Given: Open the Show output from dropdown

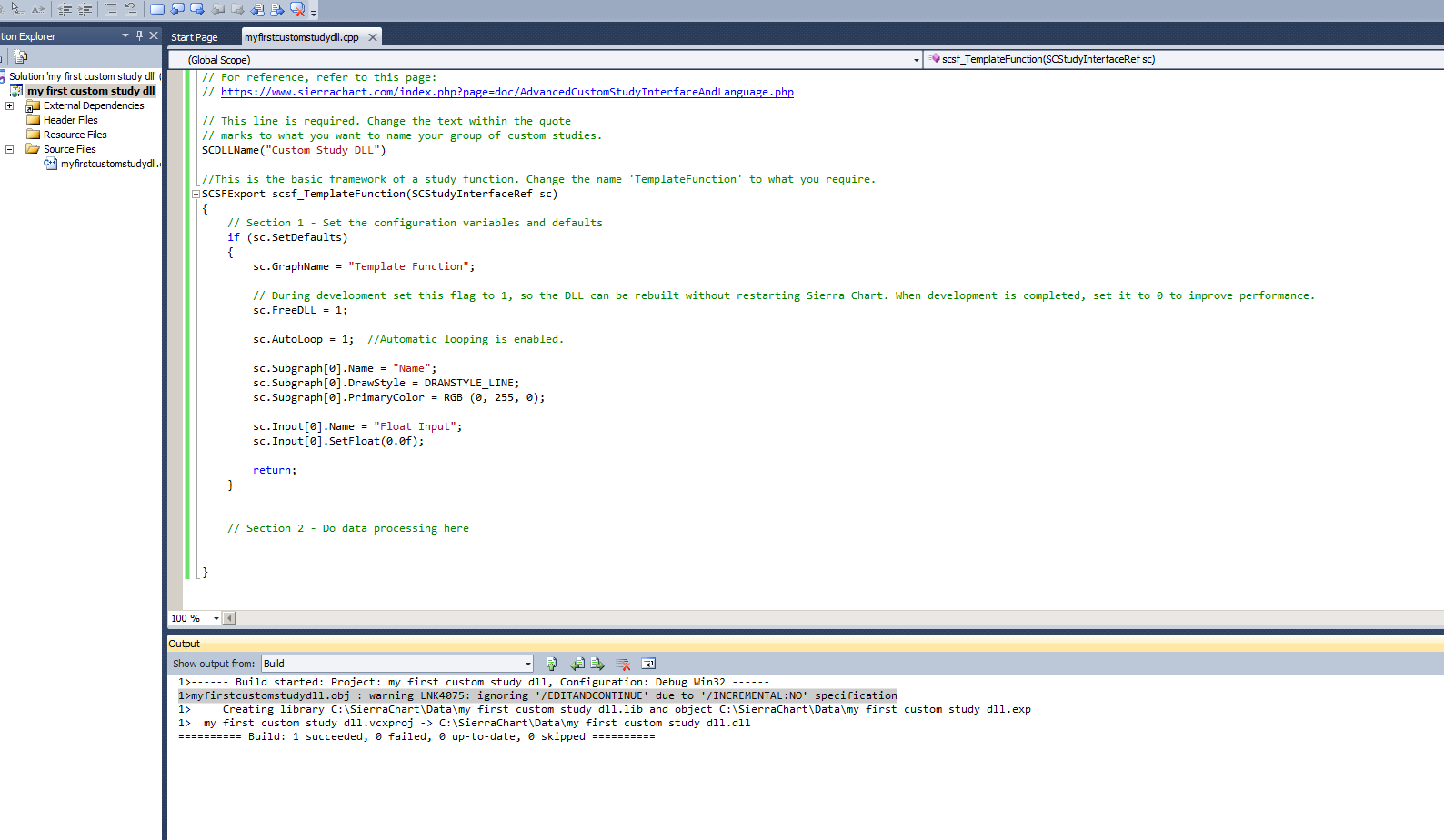Looking at the screenshot, I should tap(527, 664).
